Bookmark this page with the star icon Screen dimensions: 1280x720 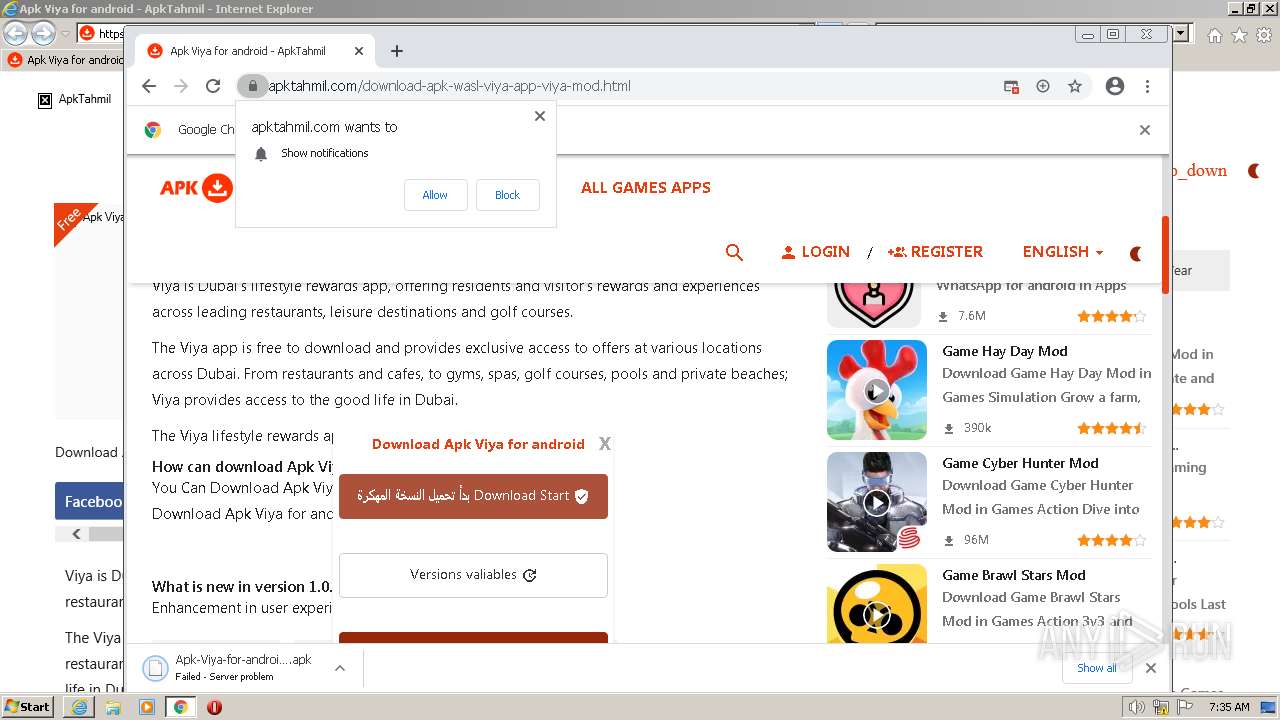point(1075,86)
